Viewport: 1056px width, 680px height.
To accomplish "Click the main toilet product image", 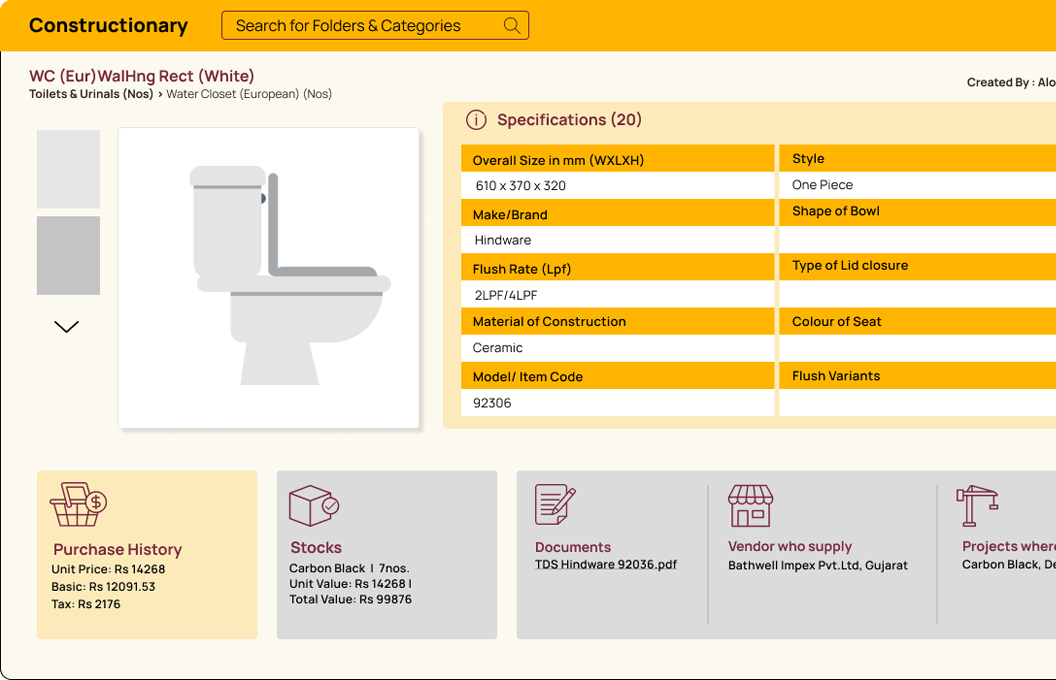I will pyautogui.click(x=269, y=277).
